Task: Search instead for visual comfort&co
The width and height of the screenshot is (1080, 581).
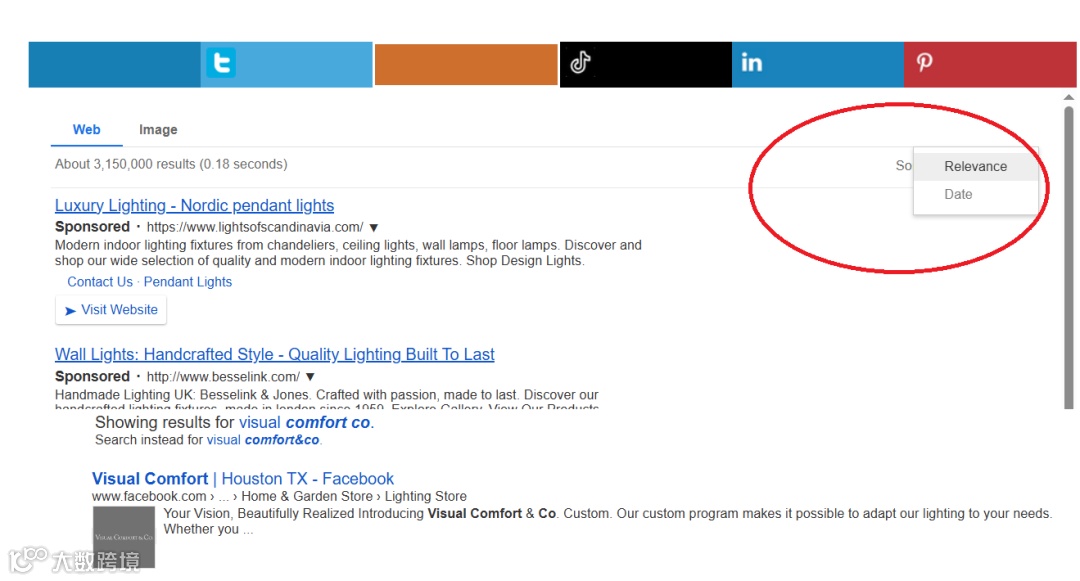Action: (x=263, y=440)
